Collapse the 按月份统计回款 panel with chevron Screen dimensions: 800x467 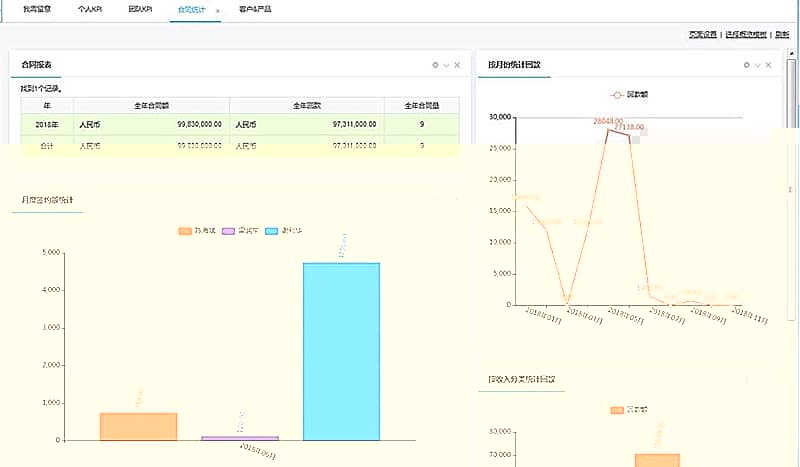point(758,65)
